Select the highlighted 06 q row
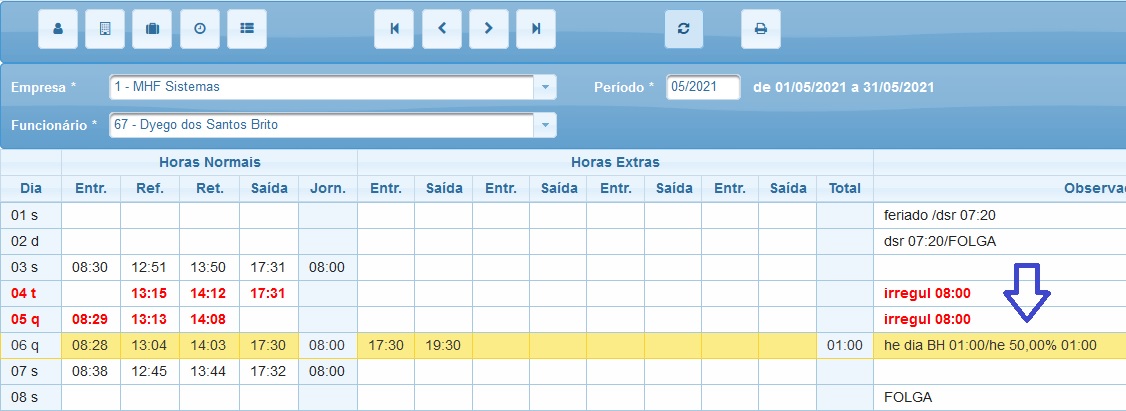The height and width of the screenshot is (411, 1126). pos(563,346)
